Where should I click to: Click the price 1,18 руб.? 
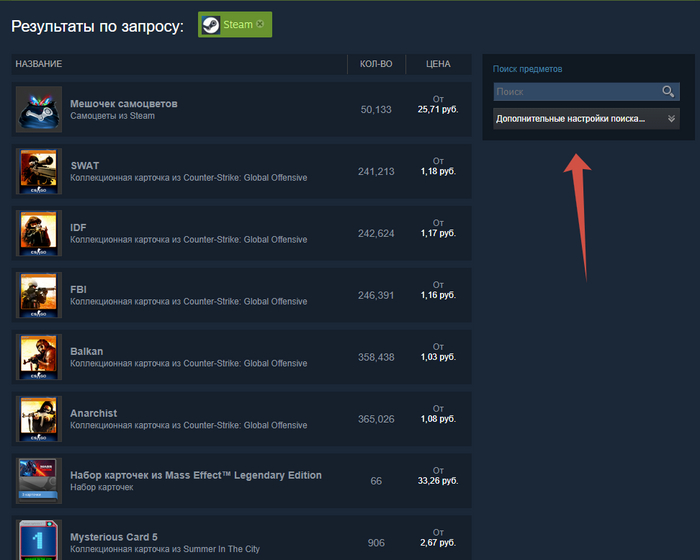(x=438, y=171)
